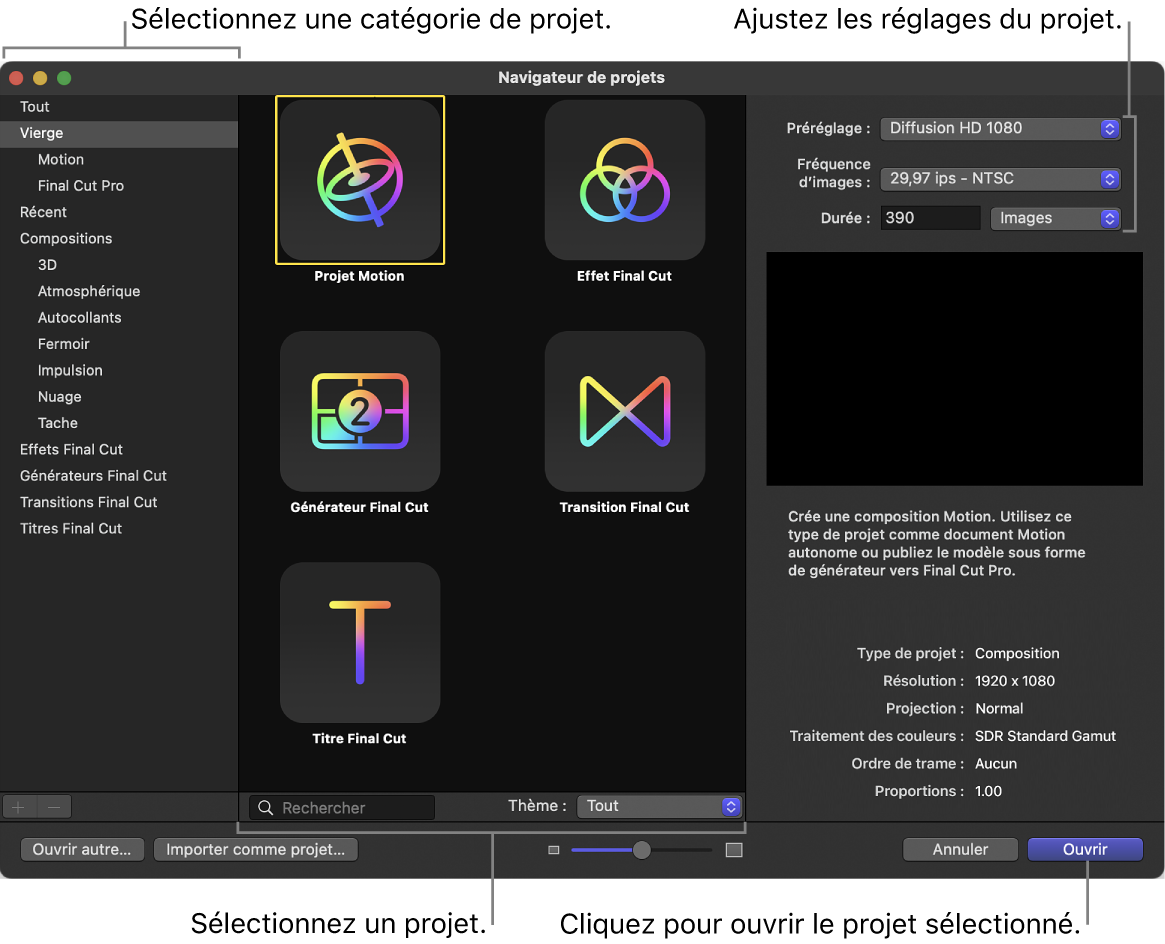
Task: Click the thumbnail size slider handle
Action: coord(642,850)
